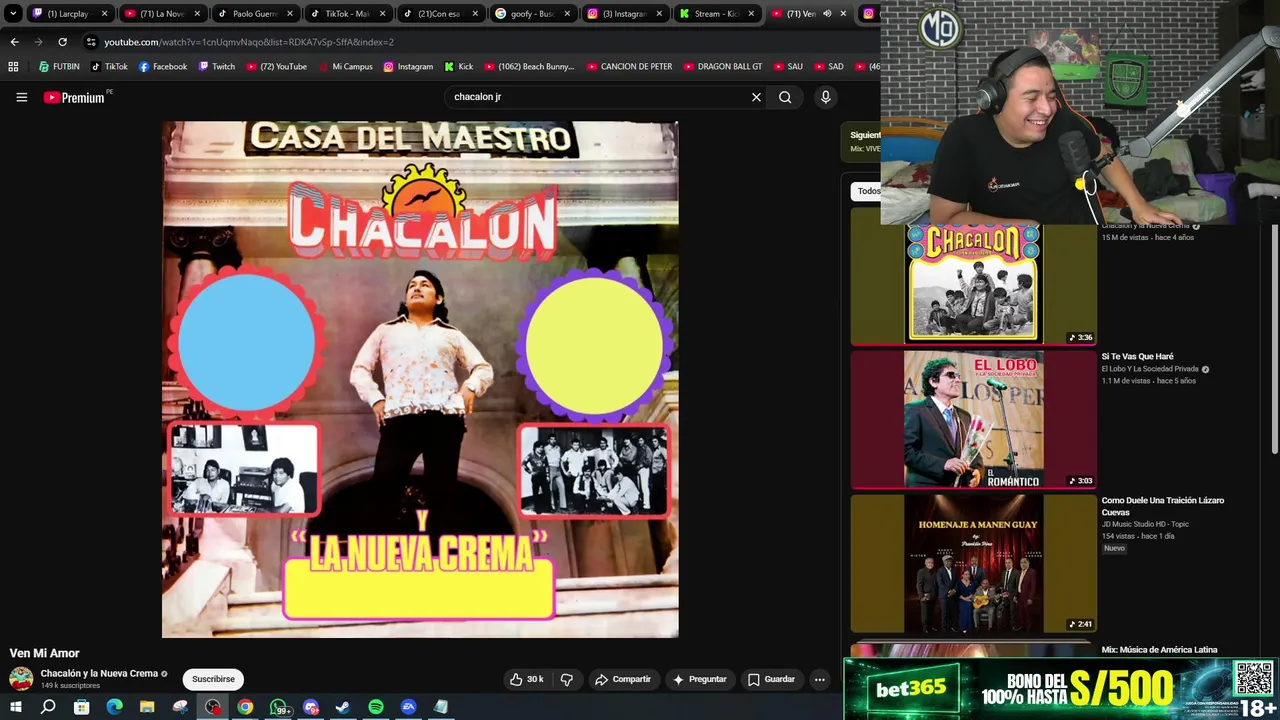Open the Twitch bookmark
The image size is (1280, 720).
[216, 67]
